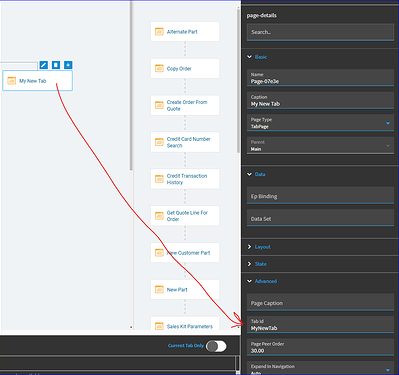
Task: Click the trash delete icon above My New Tab
Action: click(x=56, y=65)
